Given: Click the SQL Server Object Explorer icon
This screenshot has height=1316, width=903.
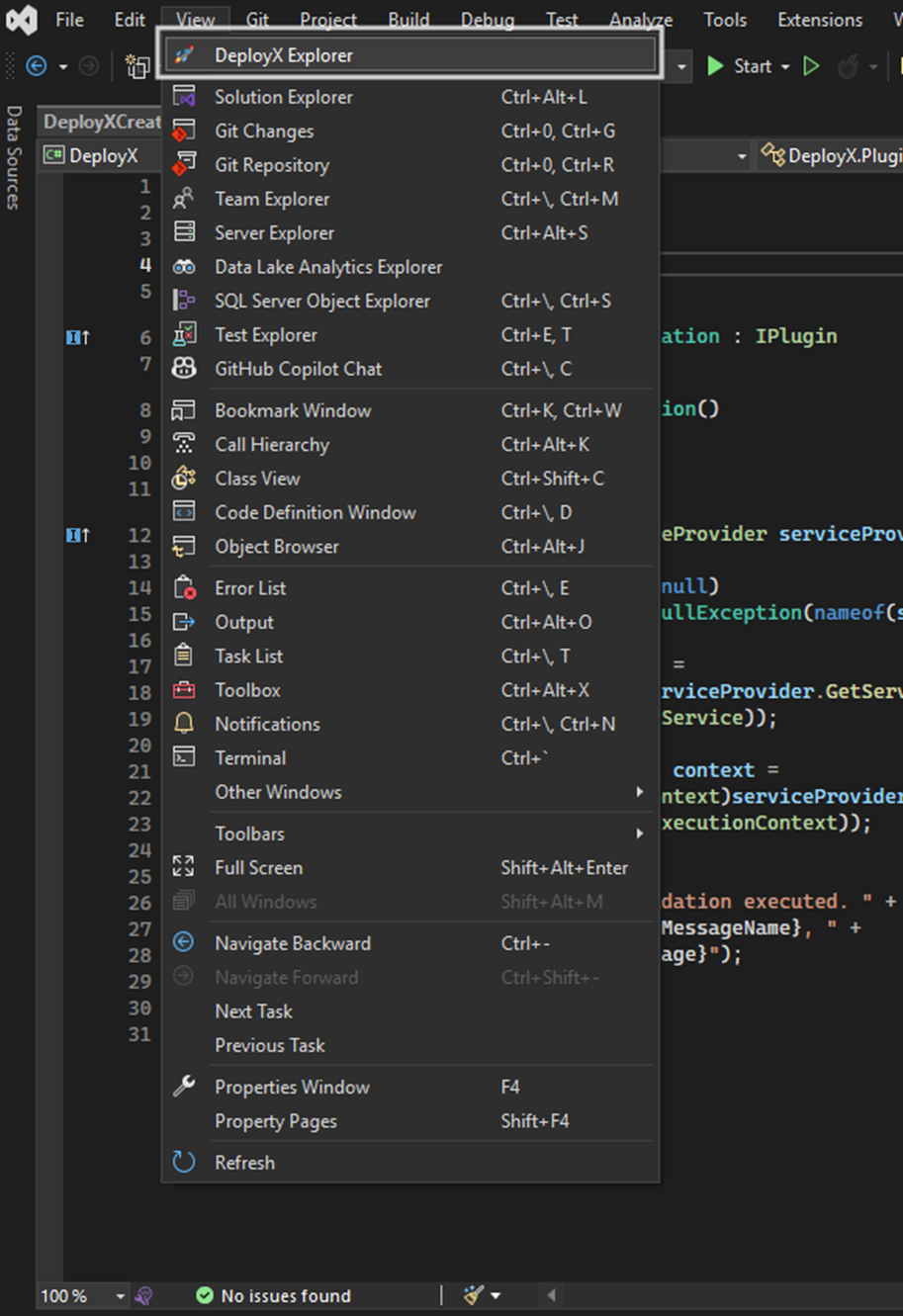Looking at the screenshot, I should click(x=184, y=301).
